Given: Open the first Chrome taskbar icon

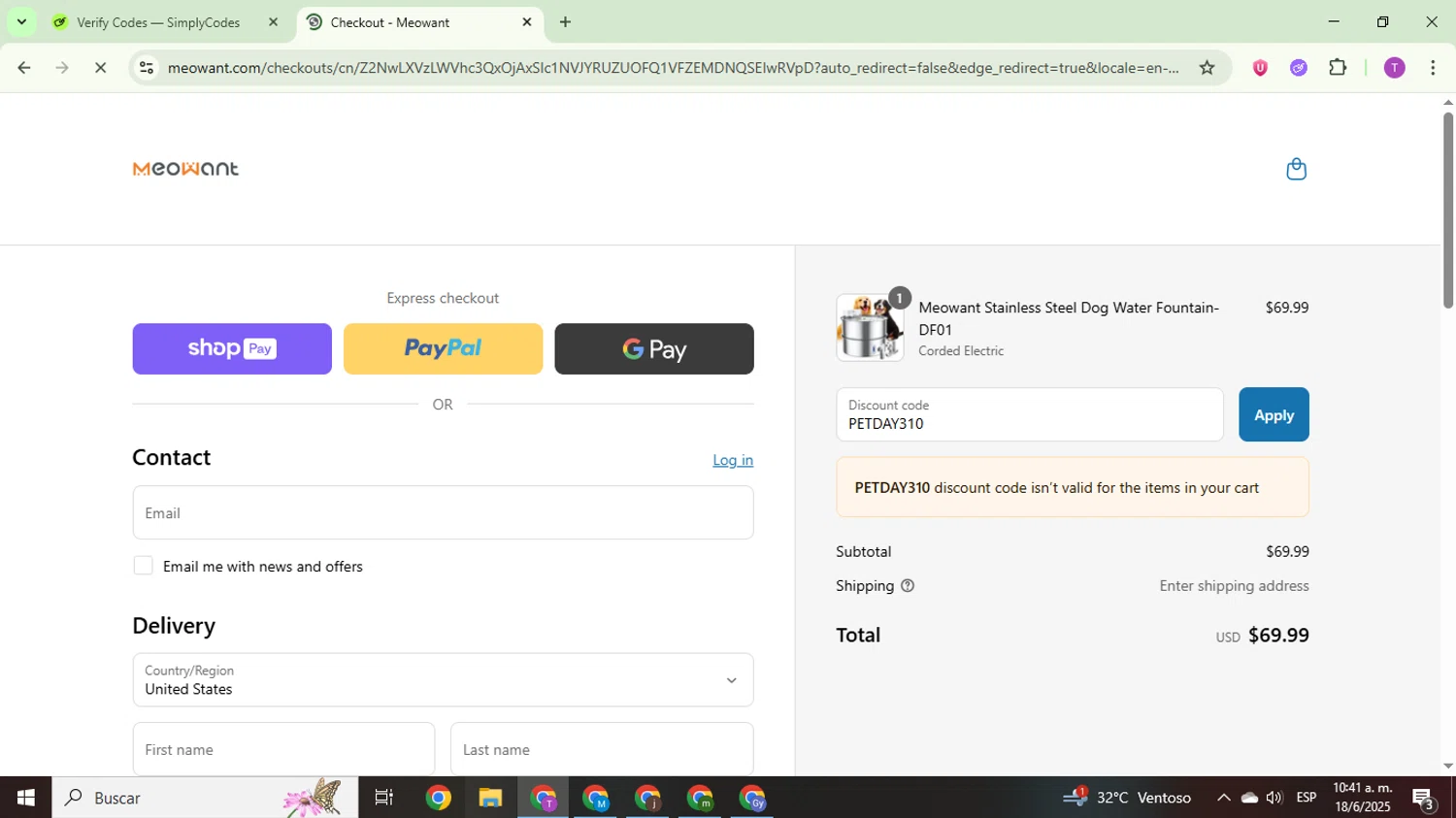Looking at the screenshot, I should tap(438, 798).
